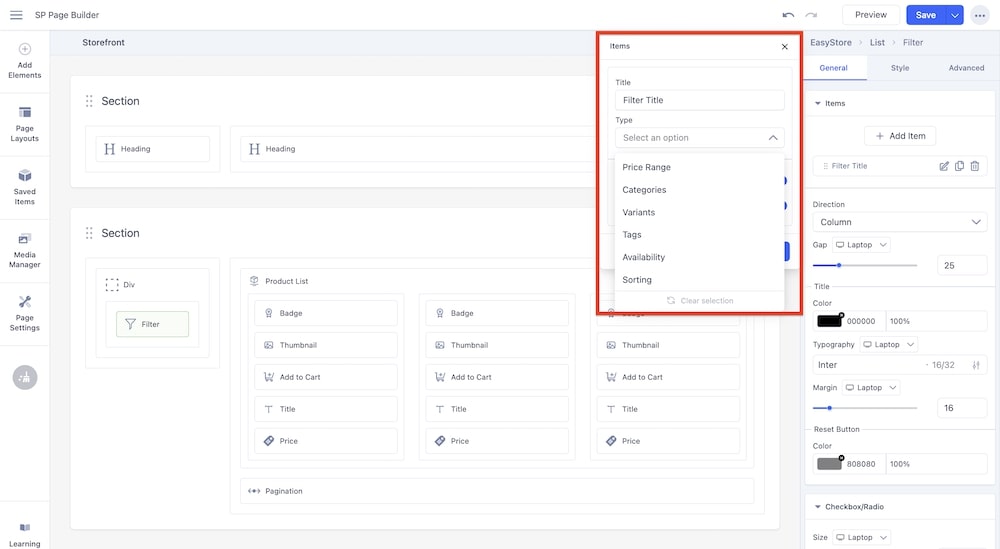
Task: Duplicate the Filter Title item
Action: [x=959, y=166]
